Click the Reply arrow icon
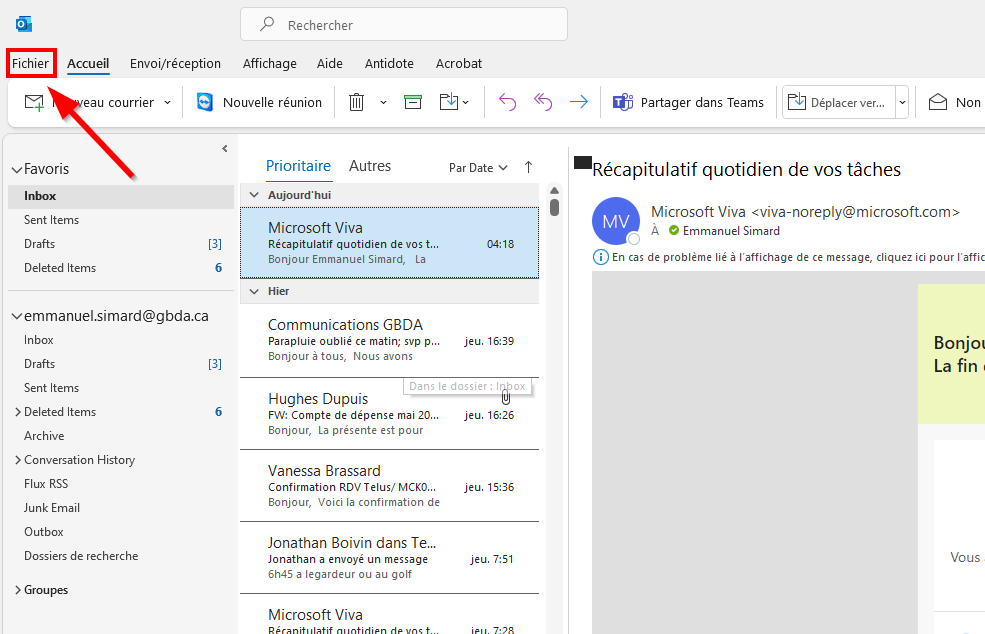The image size is (985, 634). pyautogui.click(x=507, y=102)
